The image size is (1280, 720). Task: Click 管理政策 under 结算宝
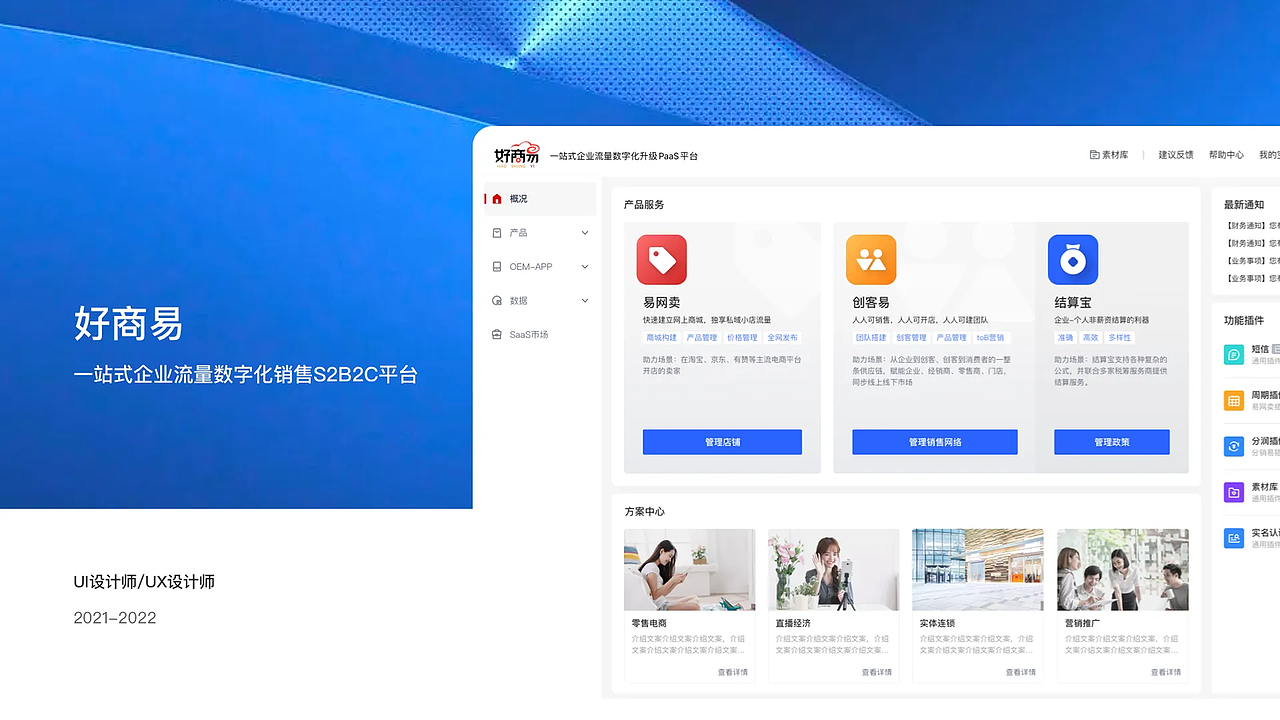click(x=1111, y=441)
